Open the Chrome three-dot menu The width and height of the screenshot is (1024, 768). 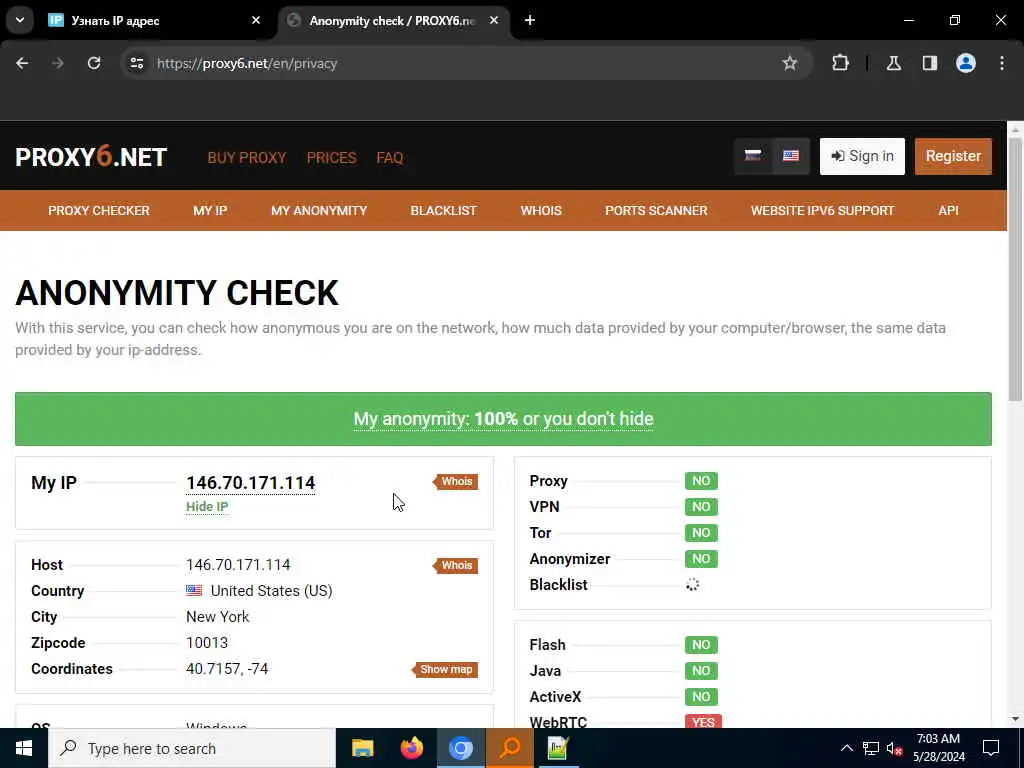[1002, 63]
